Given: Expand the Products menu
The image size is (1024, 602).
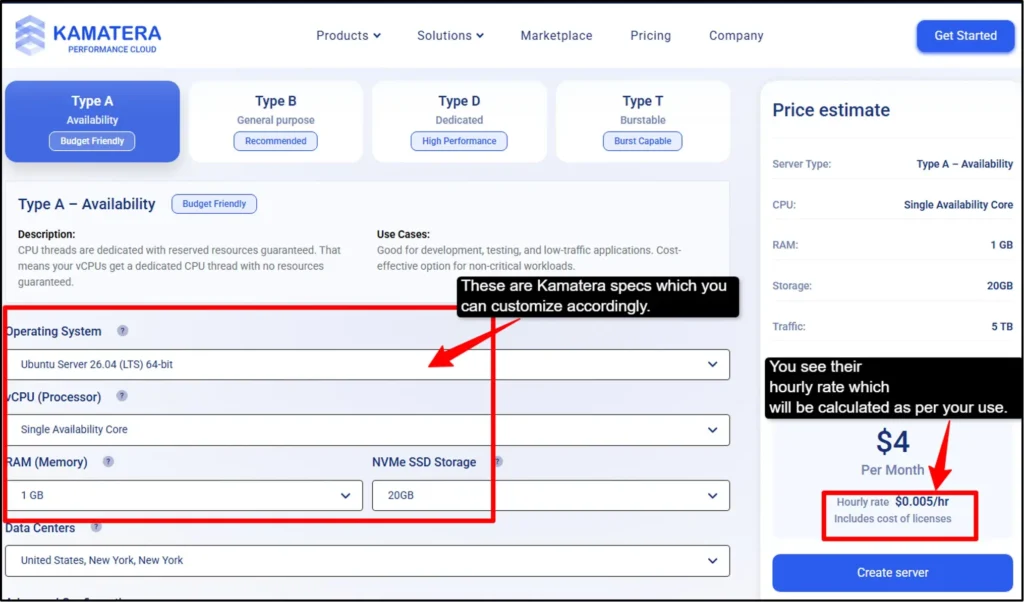Looking at the screenshot, I should [x=348, y=35].
